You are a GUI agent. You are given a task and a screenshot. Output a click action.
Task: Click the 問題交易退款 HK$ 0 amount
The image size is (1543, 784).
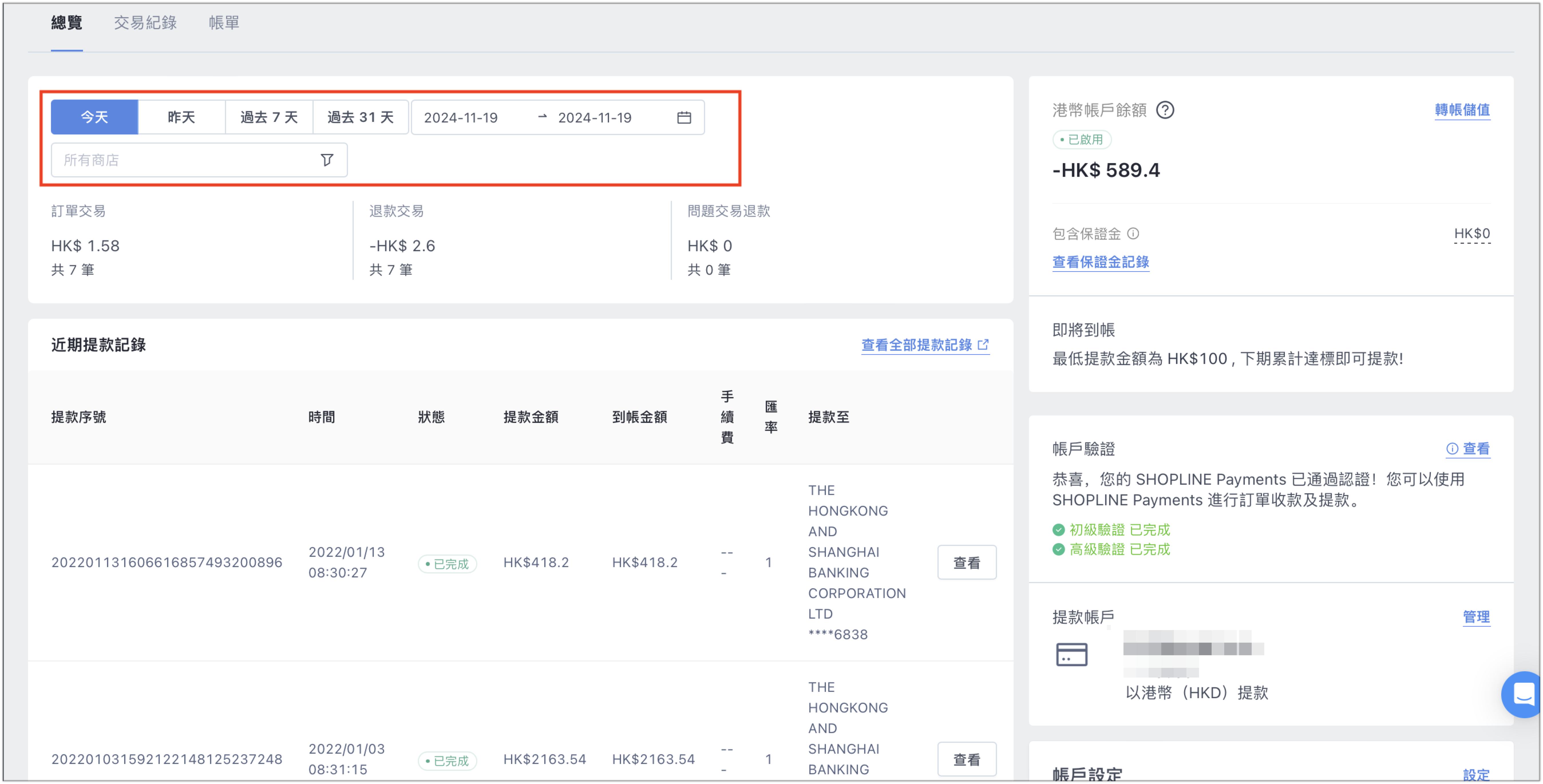(x=709, y=246)
